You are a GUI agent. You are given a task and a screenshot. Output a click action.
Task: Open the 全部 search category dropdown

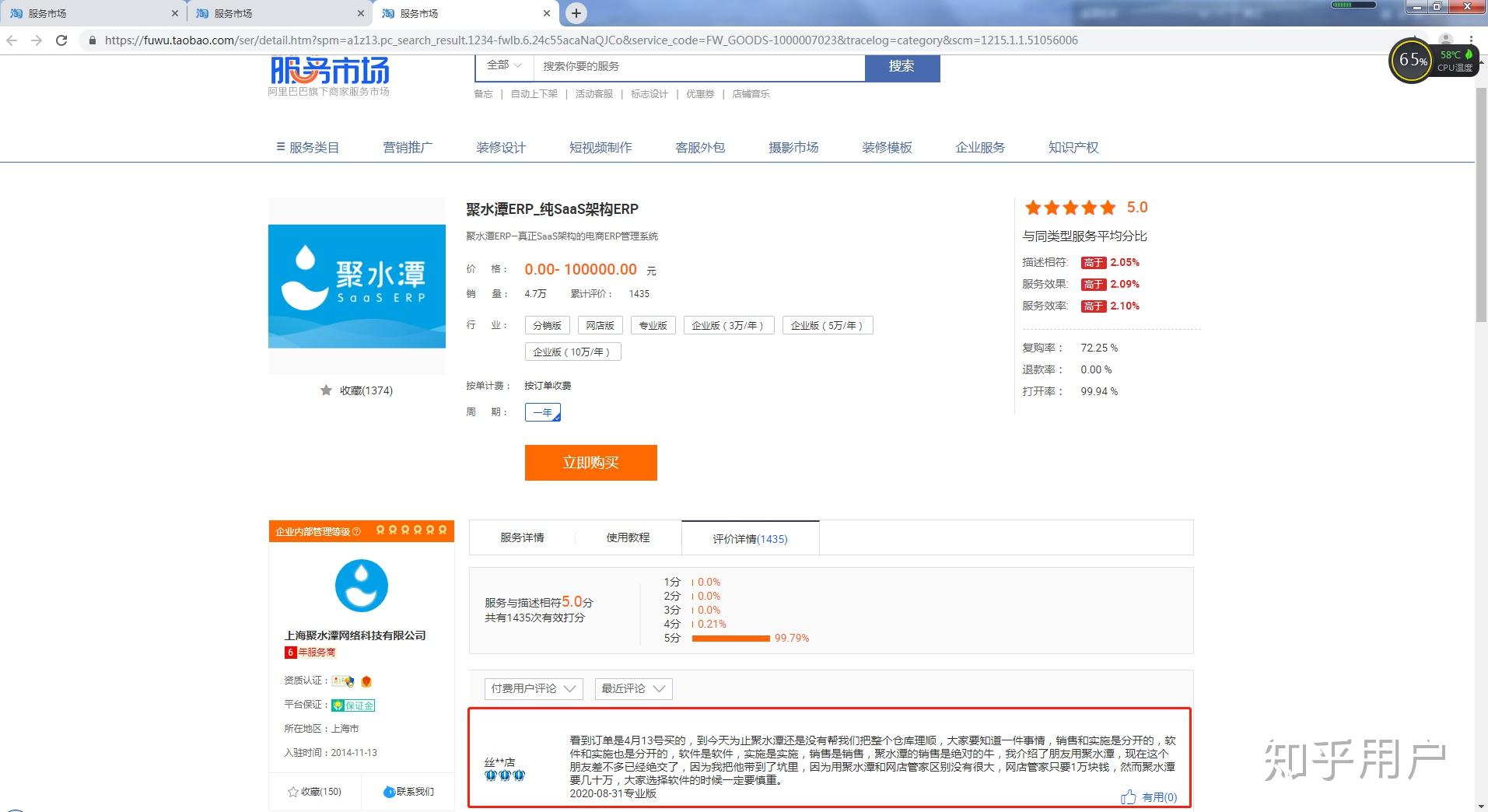504,65
